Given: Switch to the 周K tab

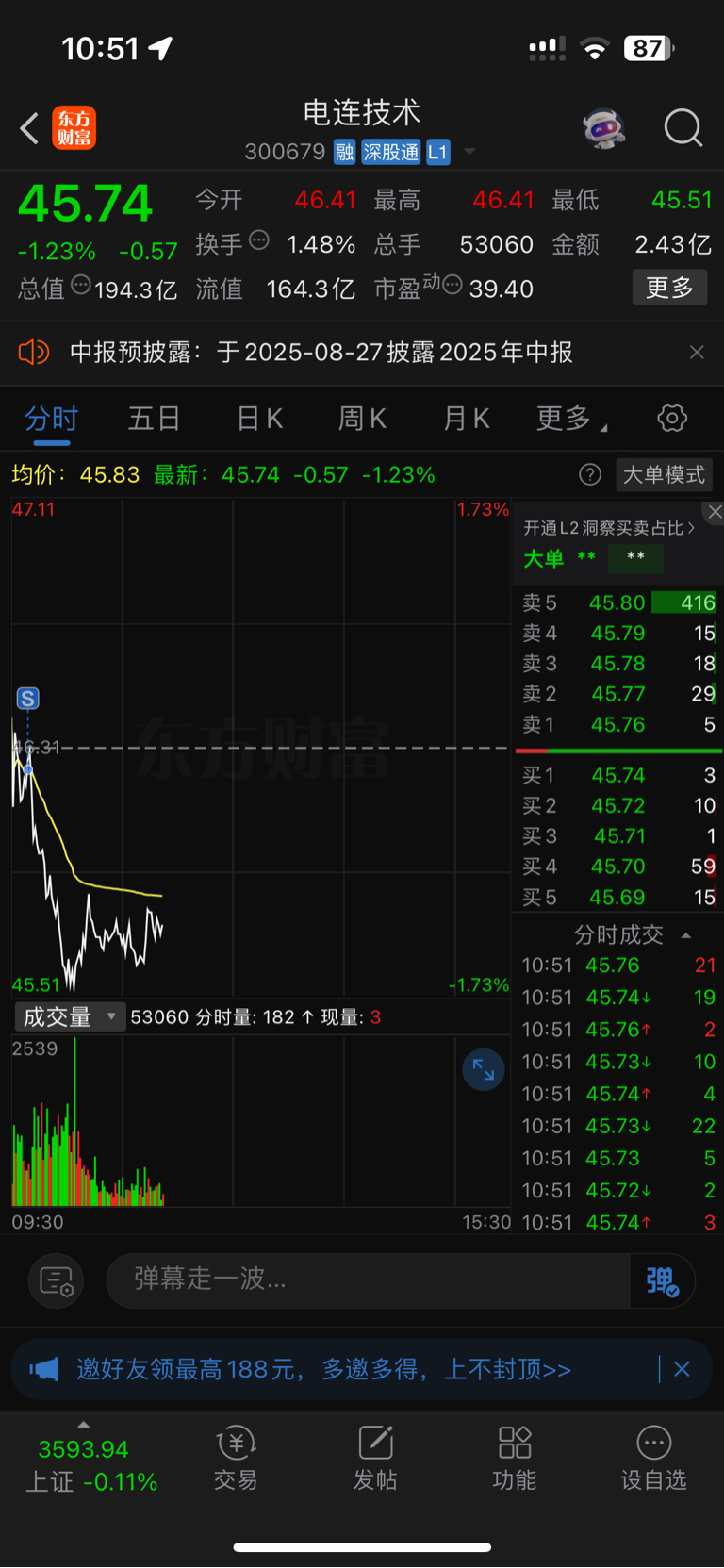Looking at the screenshot, I should pyautogui.click(x=362, y=418).
